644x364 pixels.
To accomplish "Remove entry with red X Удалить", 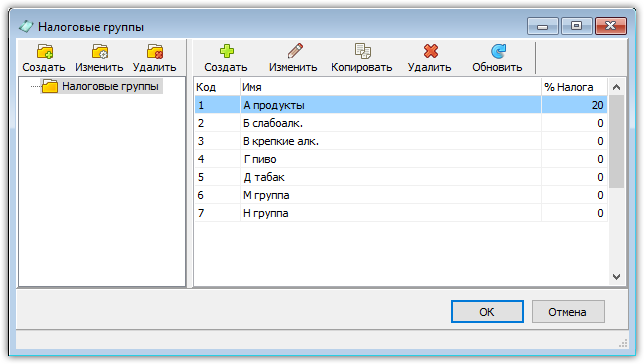I will coord(430,58).
